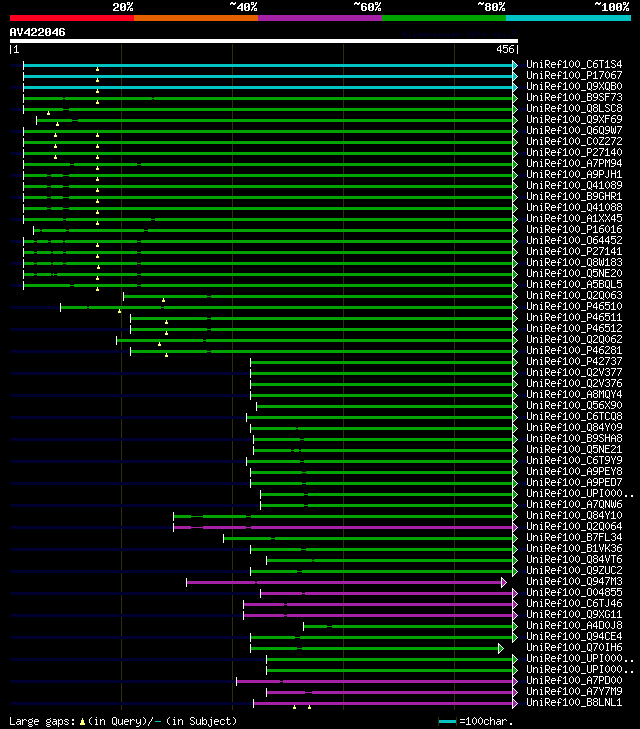
Task: Select UniRef100_A5BQL5 label
Action: (x=574, y=285)
